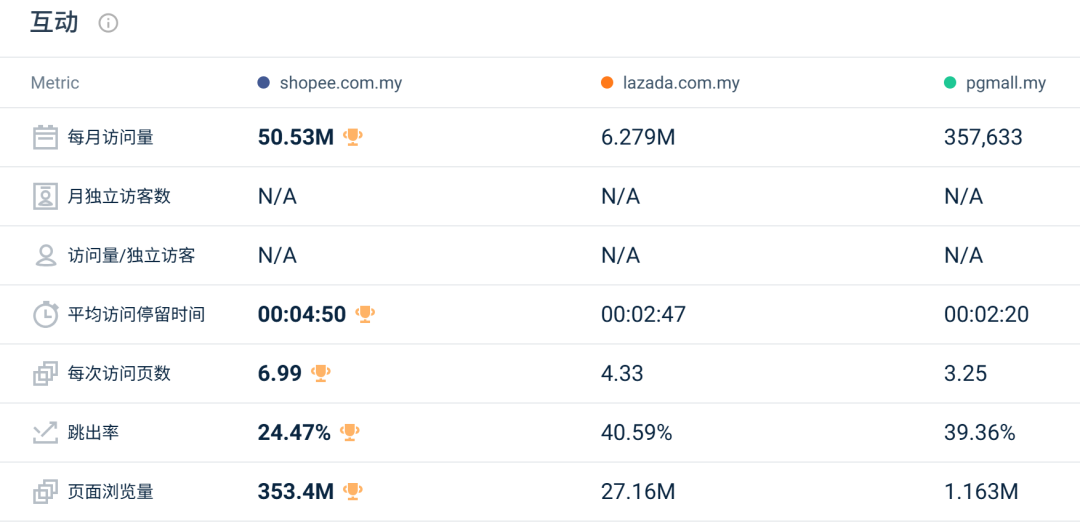The image size is (1080, 523).
Task: Select the 每月访问量 row label
Action: [110, 137]
